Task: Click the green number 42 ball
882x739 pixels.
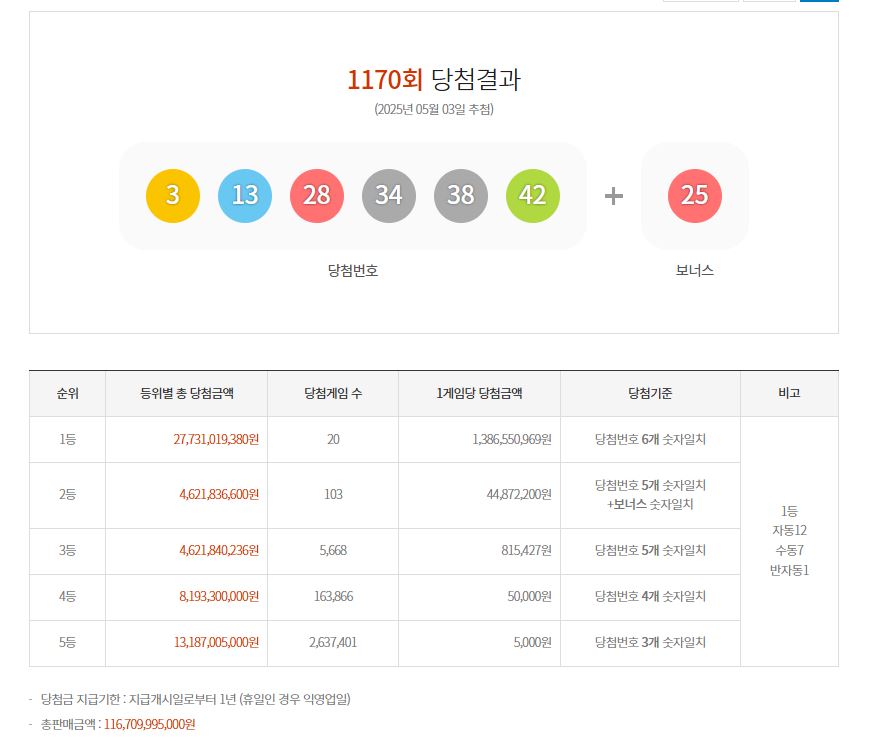Action: pyautogui.click(x=533, y=196)
